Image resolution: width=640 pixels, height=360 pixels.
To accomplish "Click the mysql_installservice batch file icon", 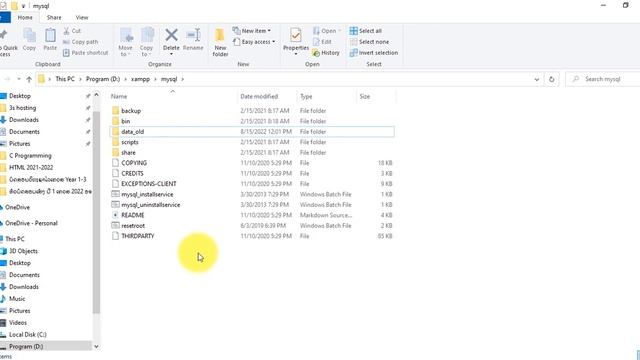I will [x=116, y=194].
